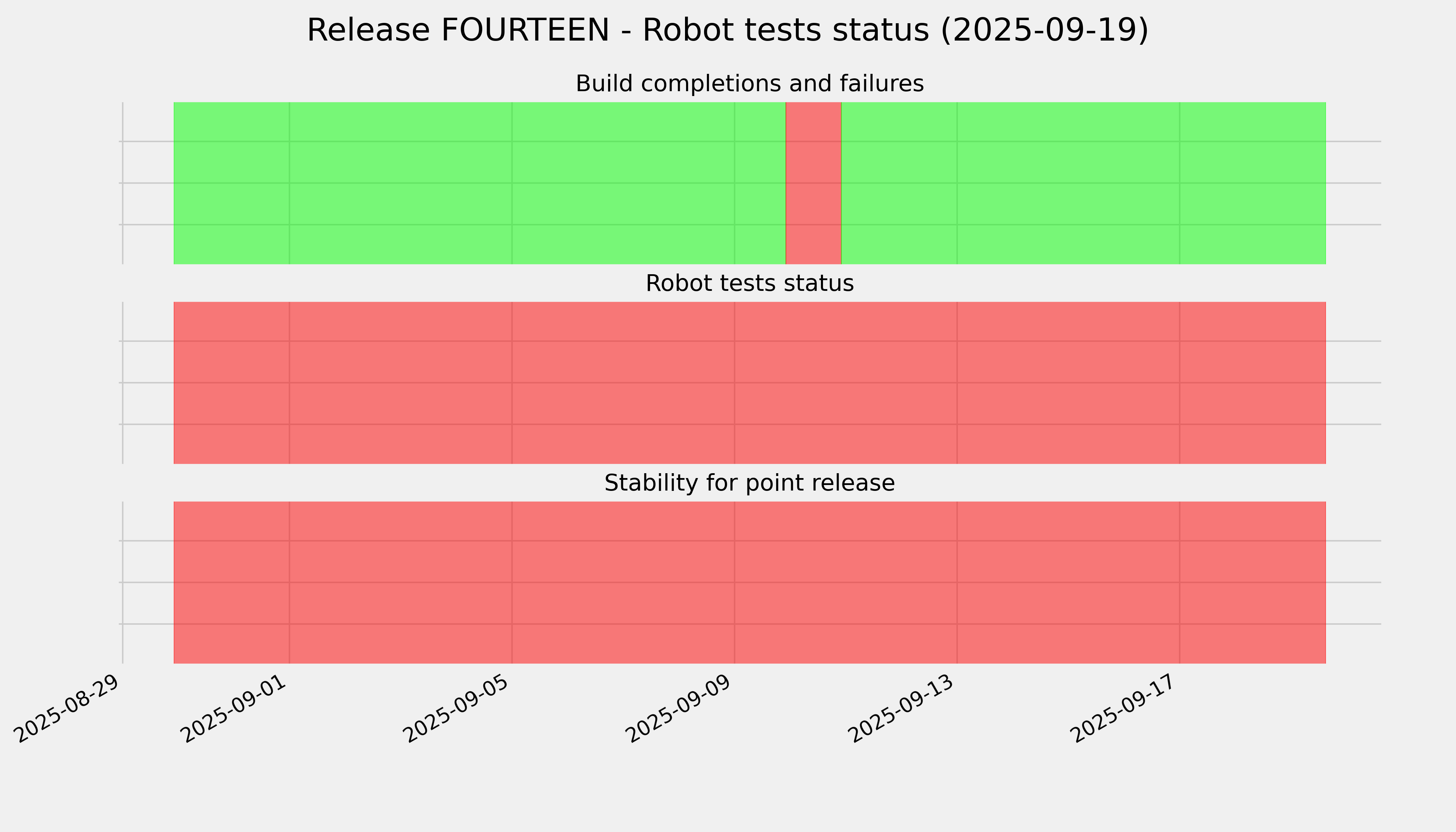1456x832 pixels.
Task: Click Build chart green area before 2025-09-01 gridline
Action: (x=232, y=183)
